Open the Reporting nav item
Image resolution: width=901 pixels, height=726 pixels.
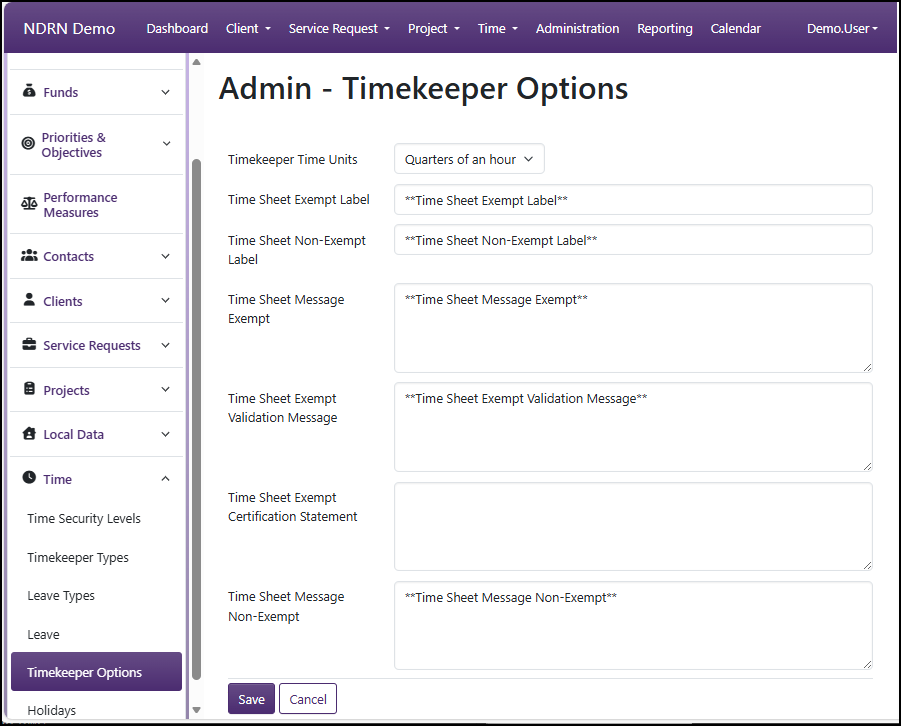(x=665, y=29)
